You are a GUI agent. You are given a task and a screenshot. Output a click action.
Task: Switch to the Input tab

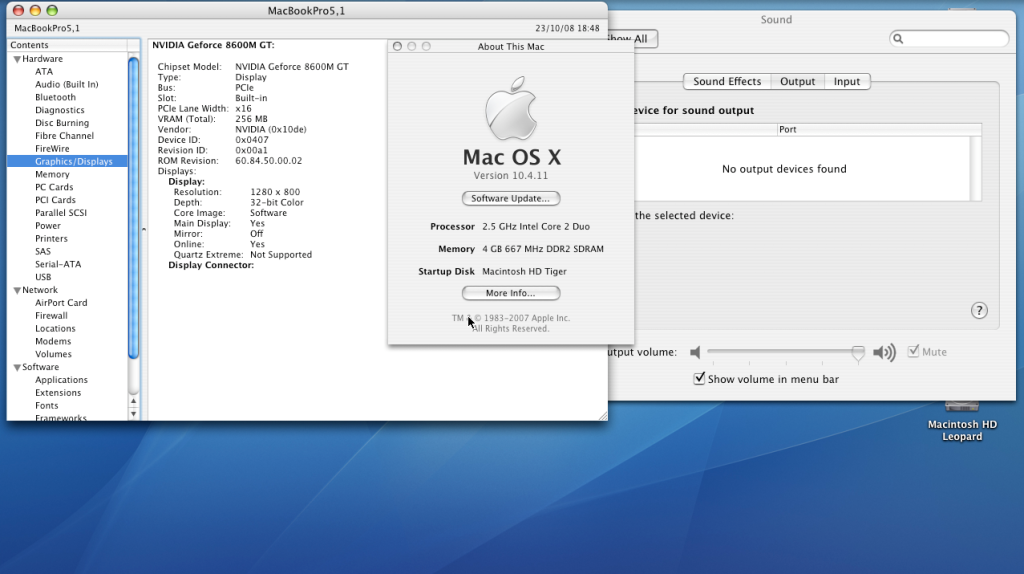[x=847, y=82]
